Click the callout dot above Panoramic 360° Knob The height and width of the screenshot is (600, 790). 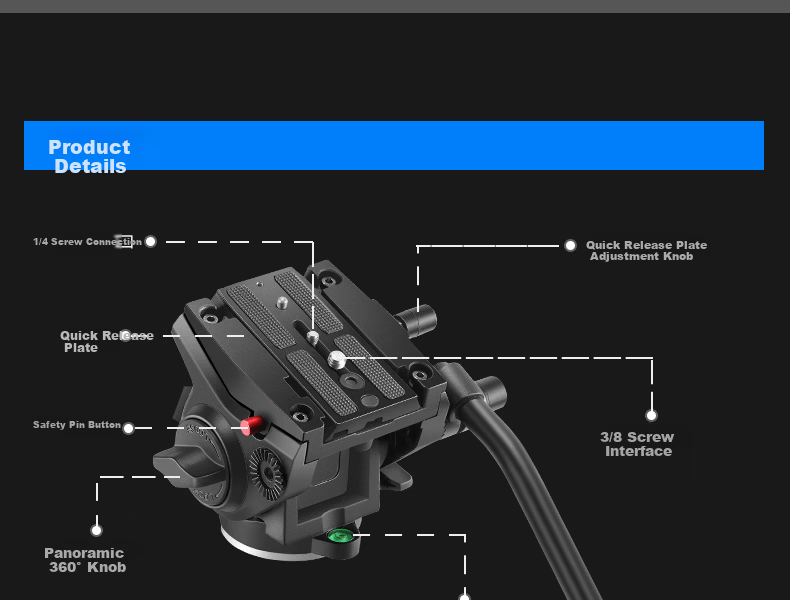96,530
